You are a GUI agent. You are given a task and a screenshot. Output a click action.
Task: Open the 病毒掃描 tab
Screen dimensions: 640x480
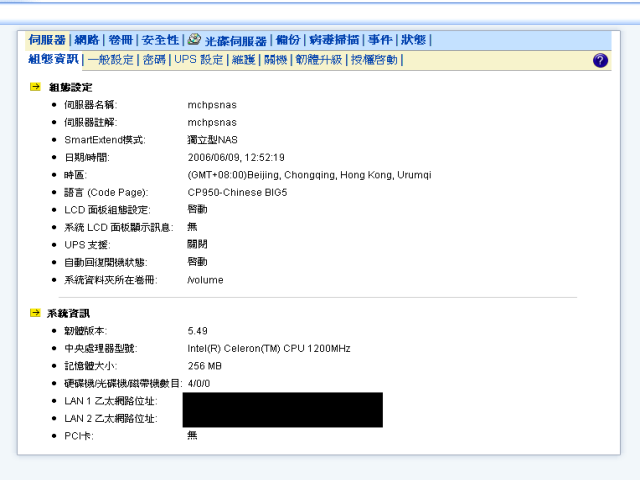[x=334, y=40]
